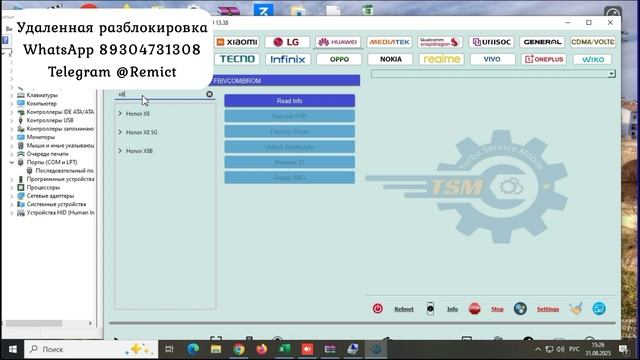The image size is (640, 360).
Task: Click the blue round remote-connection icon
Action: coord(599,309)
